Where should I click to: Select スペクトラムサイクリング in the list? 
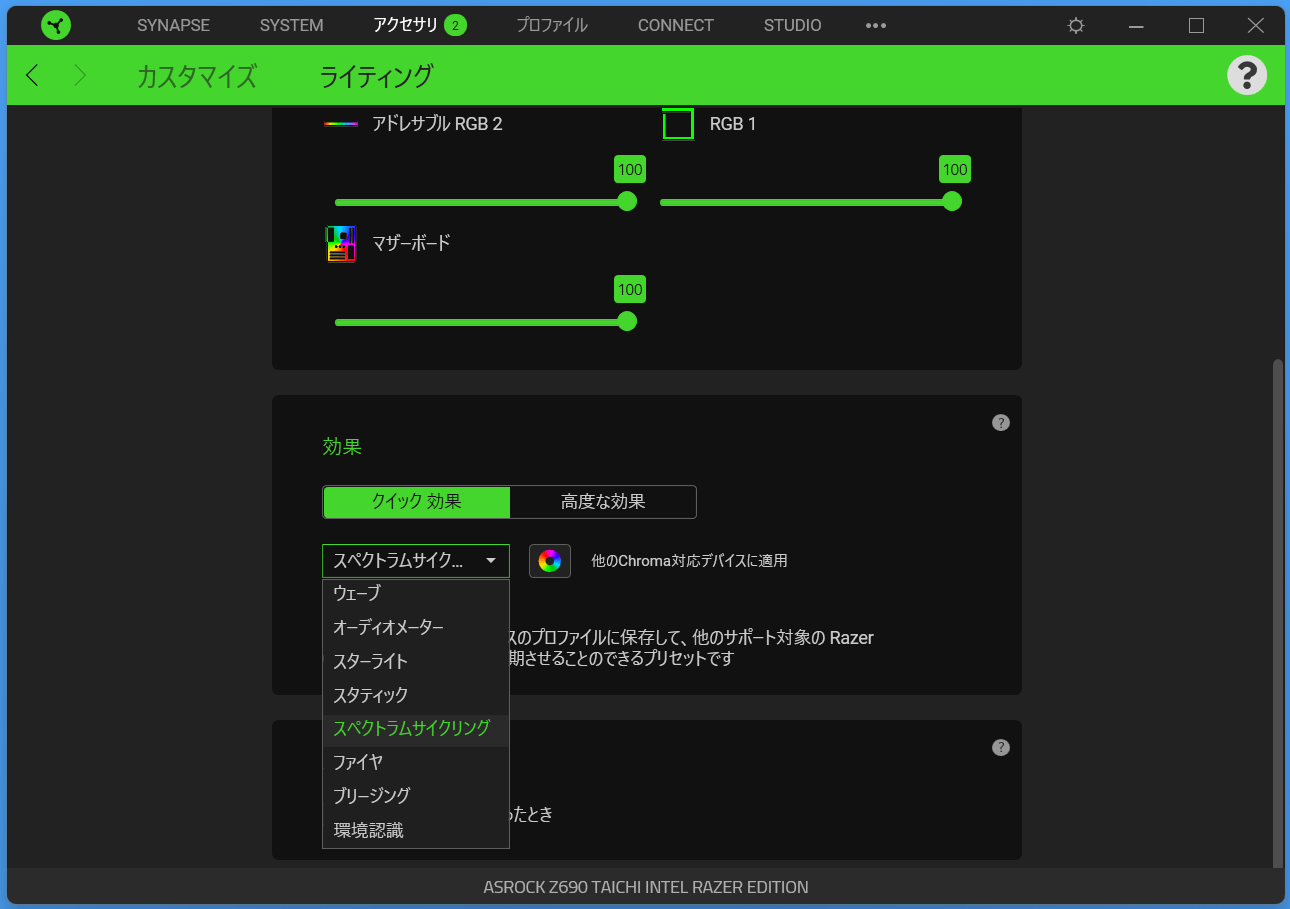click(x=416, y=728)
